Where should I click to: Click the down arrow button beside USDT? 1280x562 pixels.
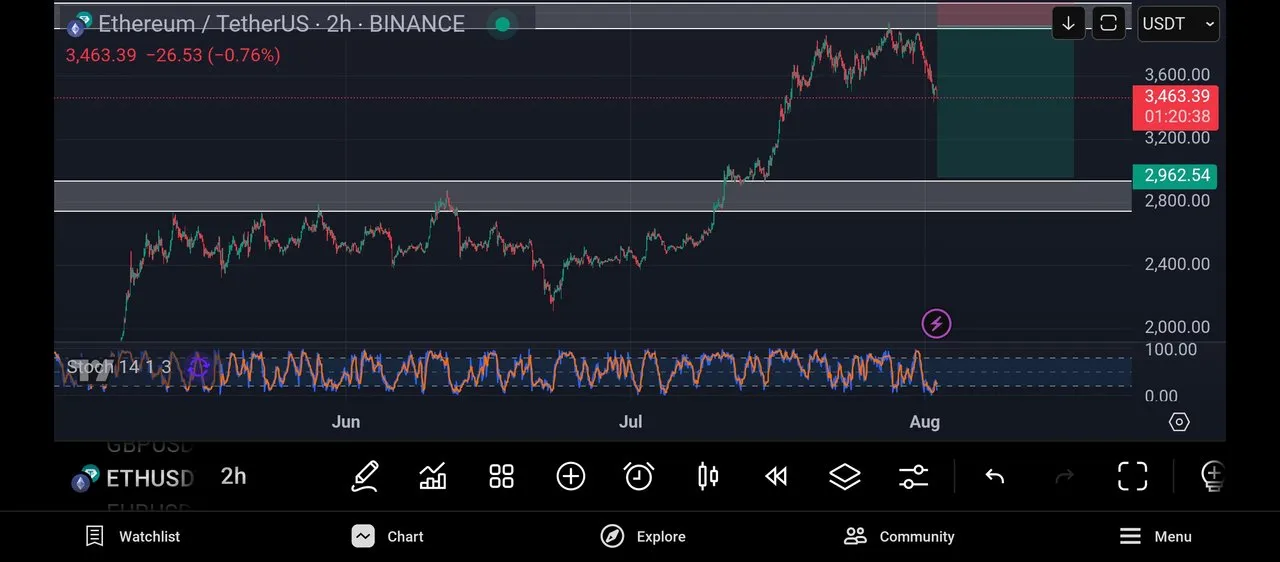point(1068,23)
